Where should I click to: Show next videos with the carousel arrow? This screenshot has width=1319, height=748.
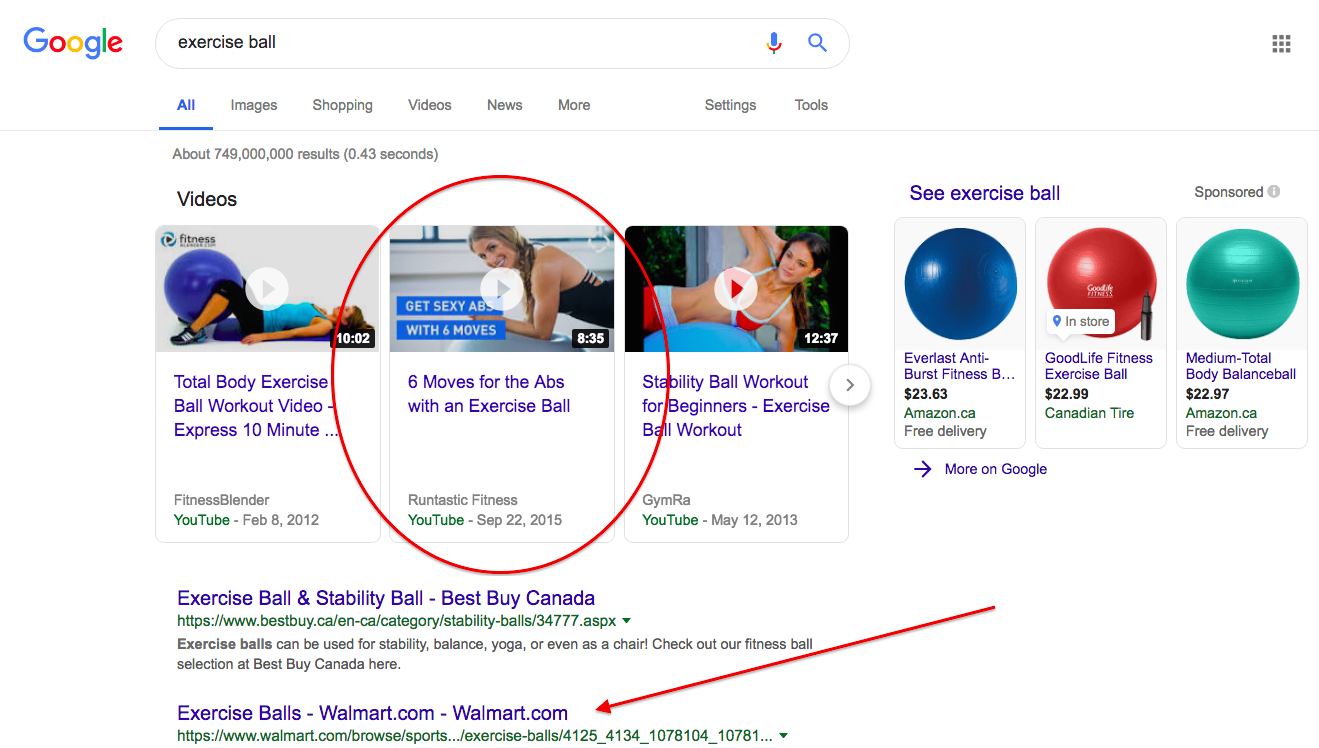850,385
